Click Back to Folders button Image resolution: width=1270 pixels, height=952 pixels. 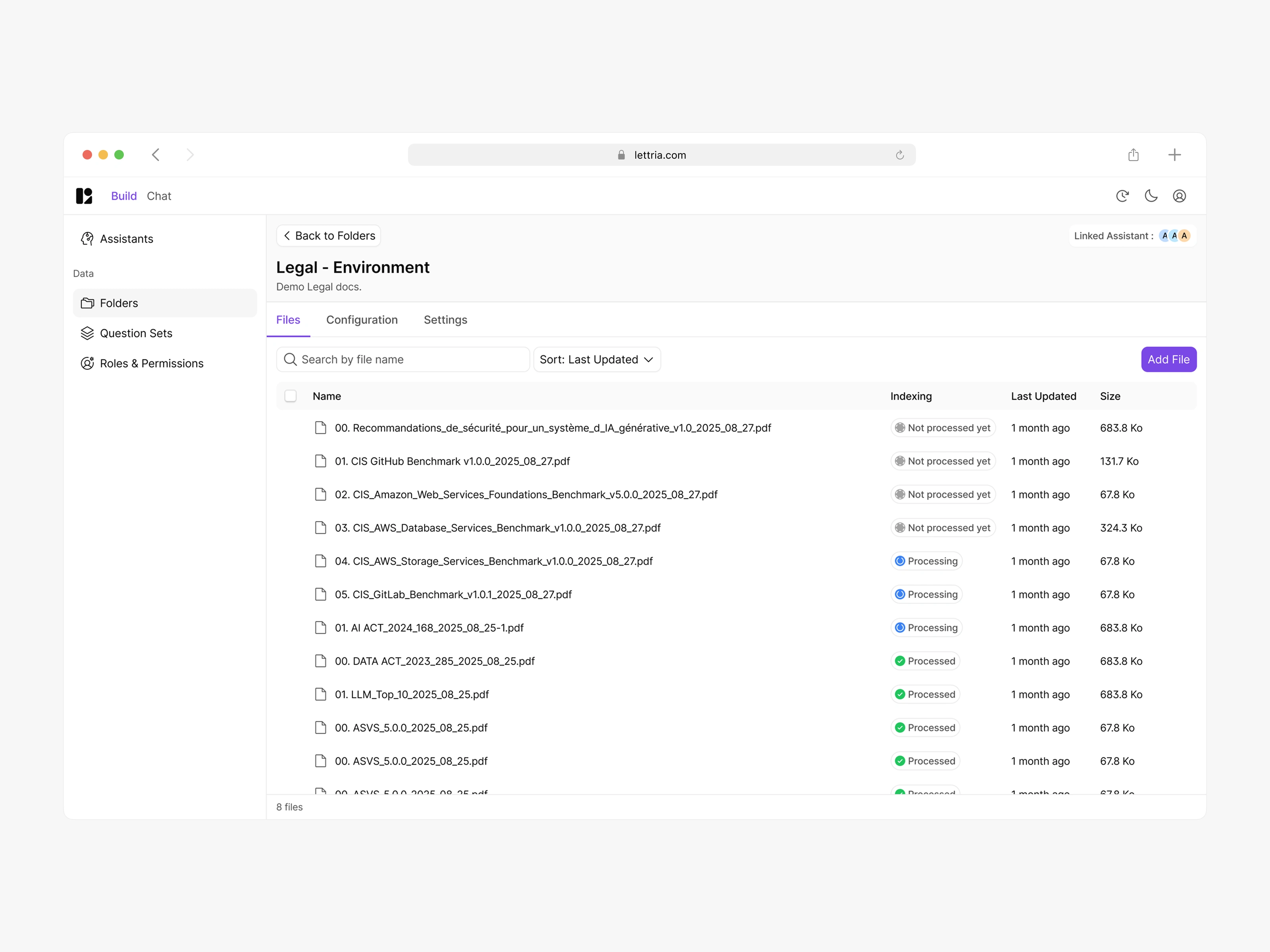point(328,236)
